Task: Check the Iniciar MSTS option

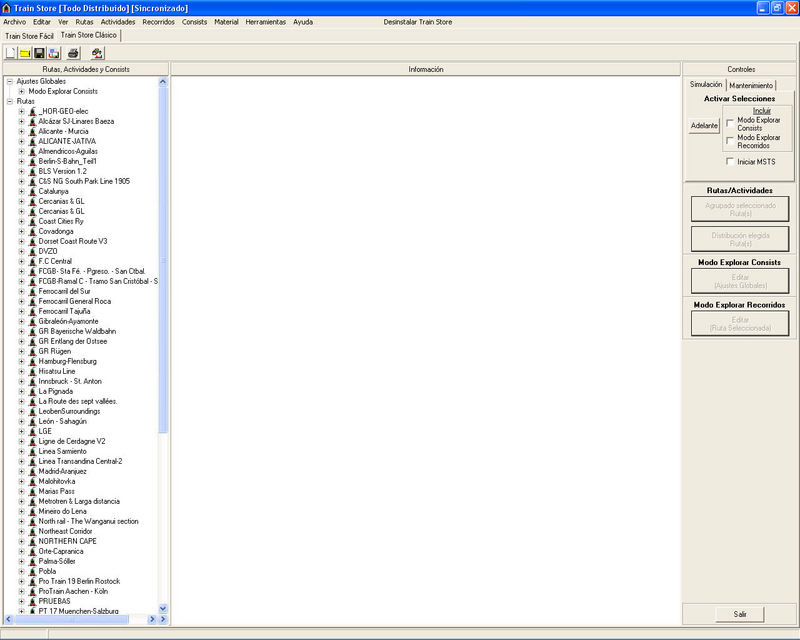Action: [730, 161]
